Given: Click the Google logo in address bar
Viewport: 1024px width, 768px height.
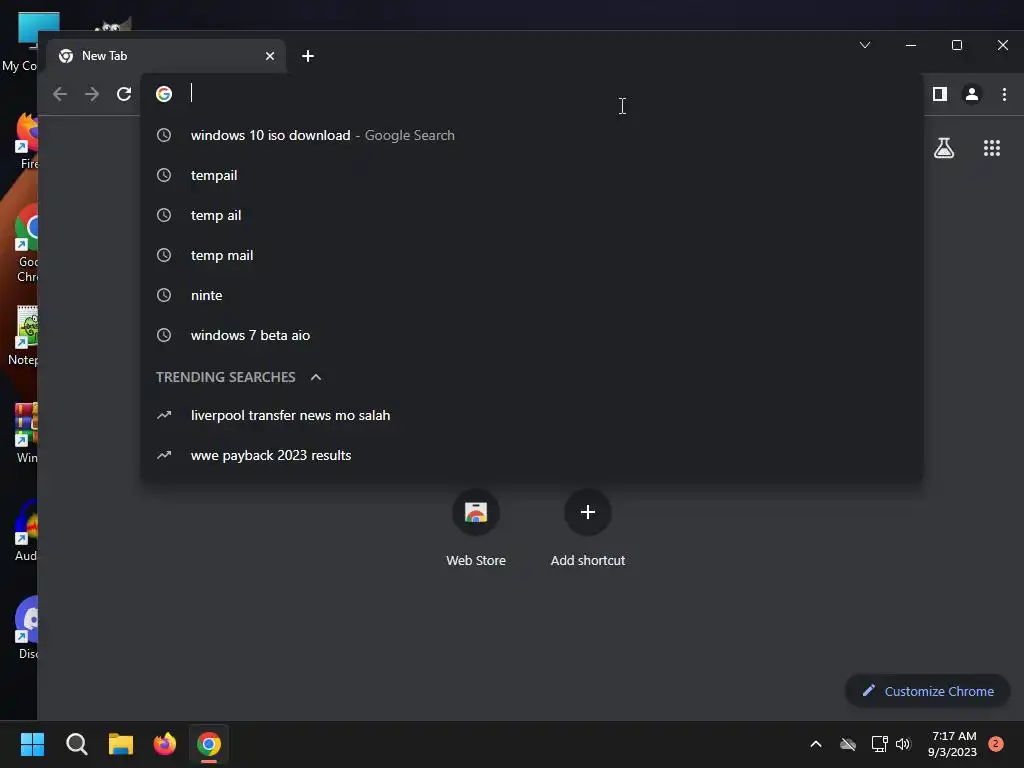Looking at the screenshot, I should coord(164,94).
